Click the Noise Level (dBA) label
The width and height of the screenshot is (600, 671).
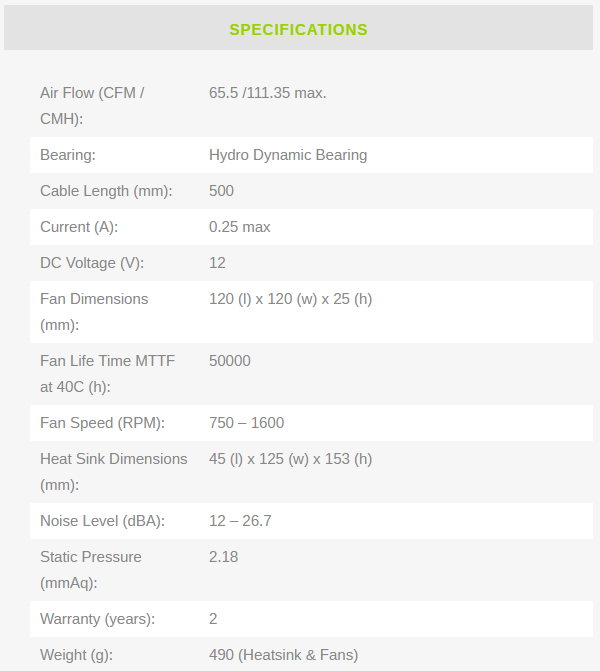coord(102,521)
